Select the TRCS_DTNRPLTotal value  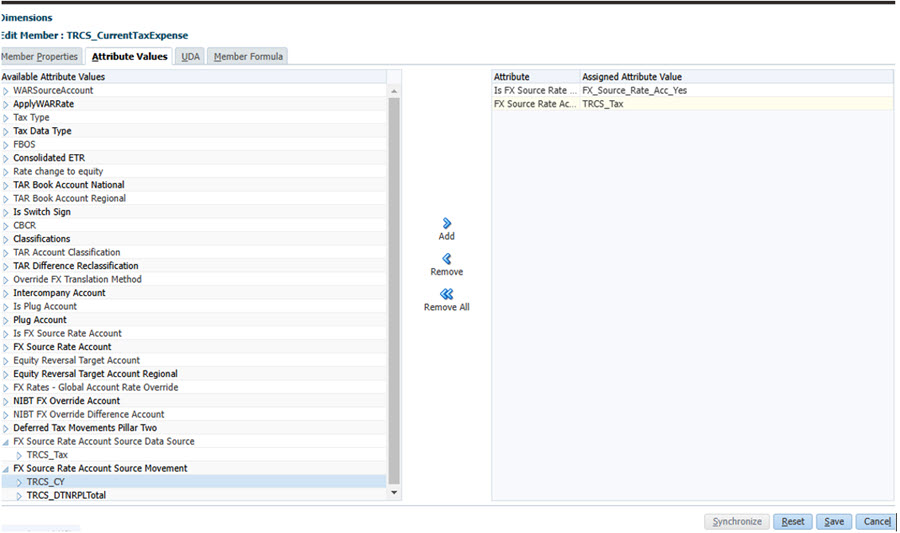(x=193, y=495)
